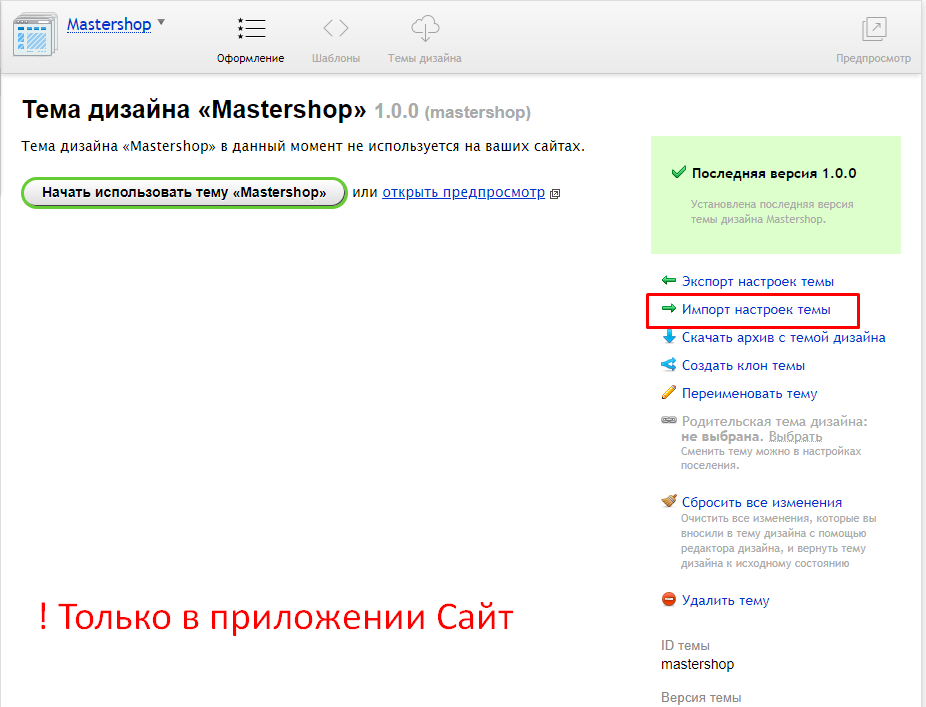The height and width of the screenshot is (707, 926).
Task: Switch to the Шаблоны tab label
Action: [x=336, y=58]
